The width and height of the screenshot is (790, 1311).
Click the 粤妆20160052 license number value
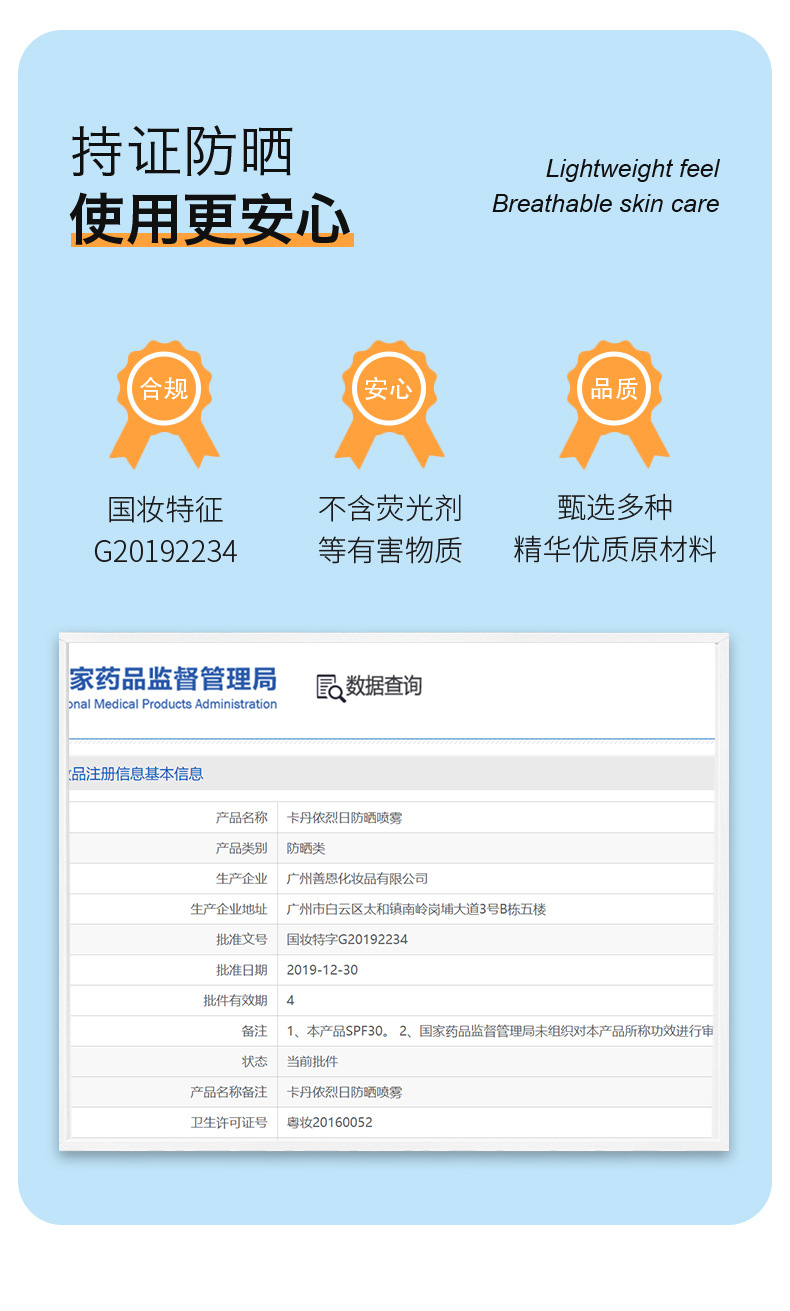[329, 1122]
